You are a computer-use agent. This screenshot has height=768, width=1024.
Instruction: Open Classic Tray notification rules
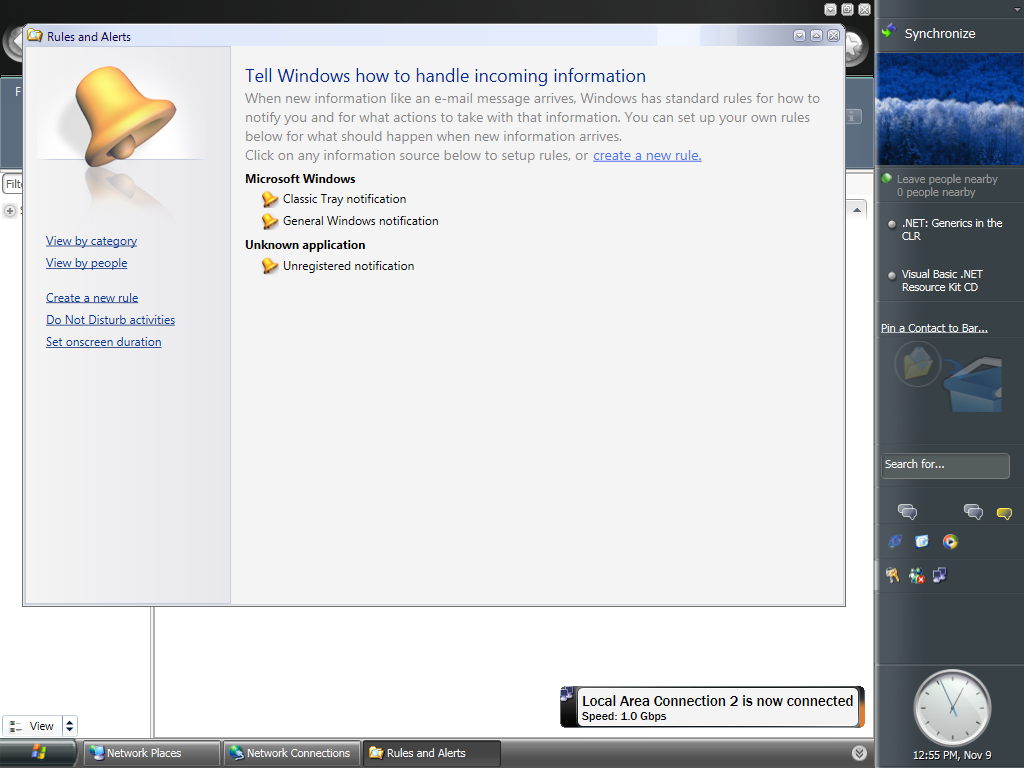(x=344, y=199)
